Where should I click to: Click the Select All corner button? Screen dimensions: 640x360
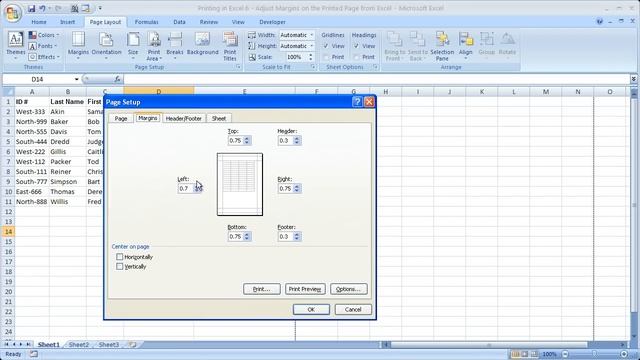click(8, 91)
